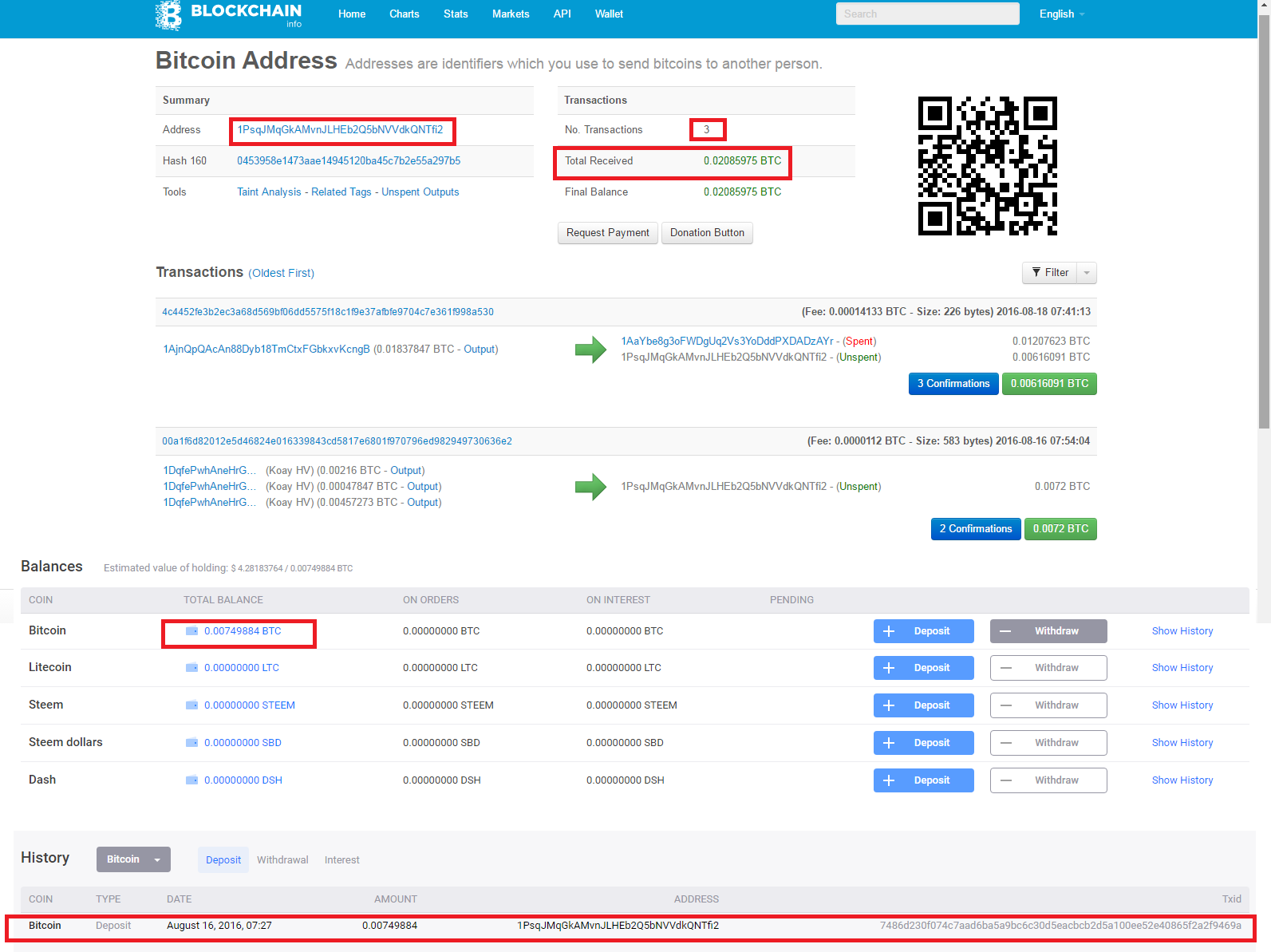
Task: Click the address QR code image
Action: click(x=988, y=166)
